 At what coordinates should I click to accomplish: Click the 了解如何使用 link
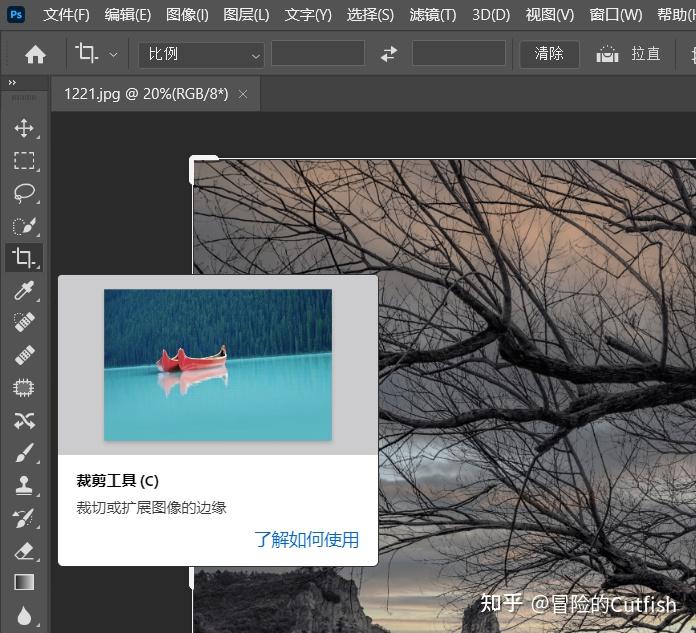click(306, 540)
